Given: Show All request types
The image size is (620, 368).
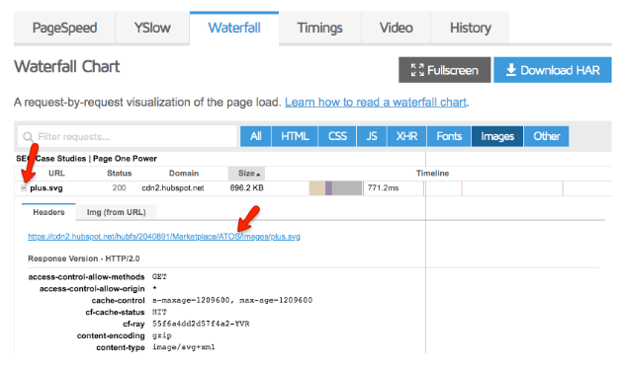Looking at the screenshot, I should pos(255,136).
